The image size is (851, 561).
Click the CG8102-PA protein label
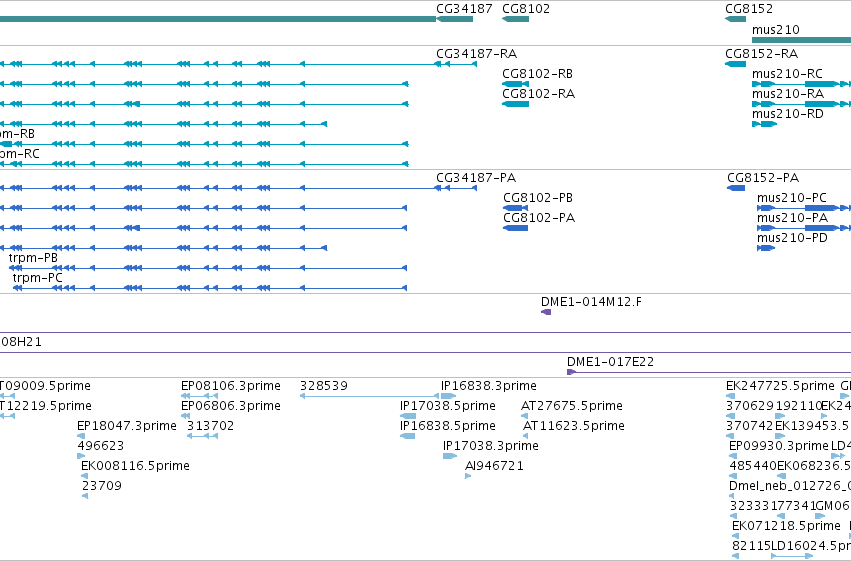(539, 218)
